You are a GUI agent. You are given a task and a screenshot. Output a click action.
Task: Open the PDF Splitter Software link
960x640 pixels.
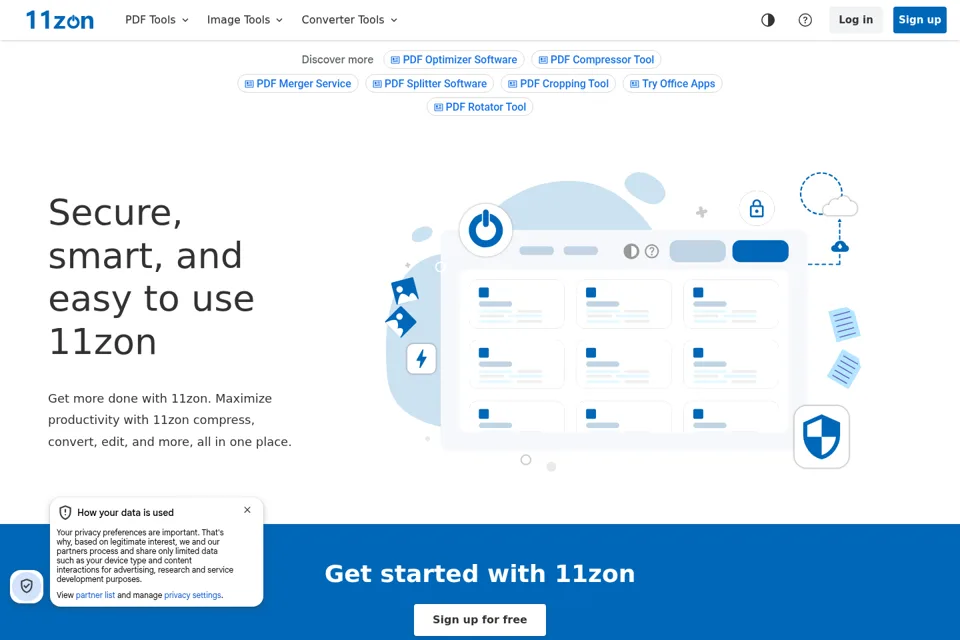point(429,83)
